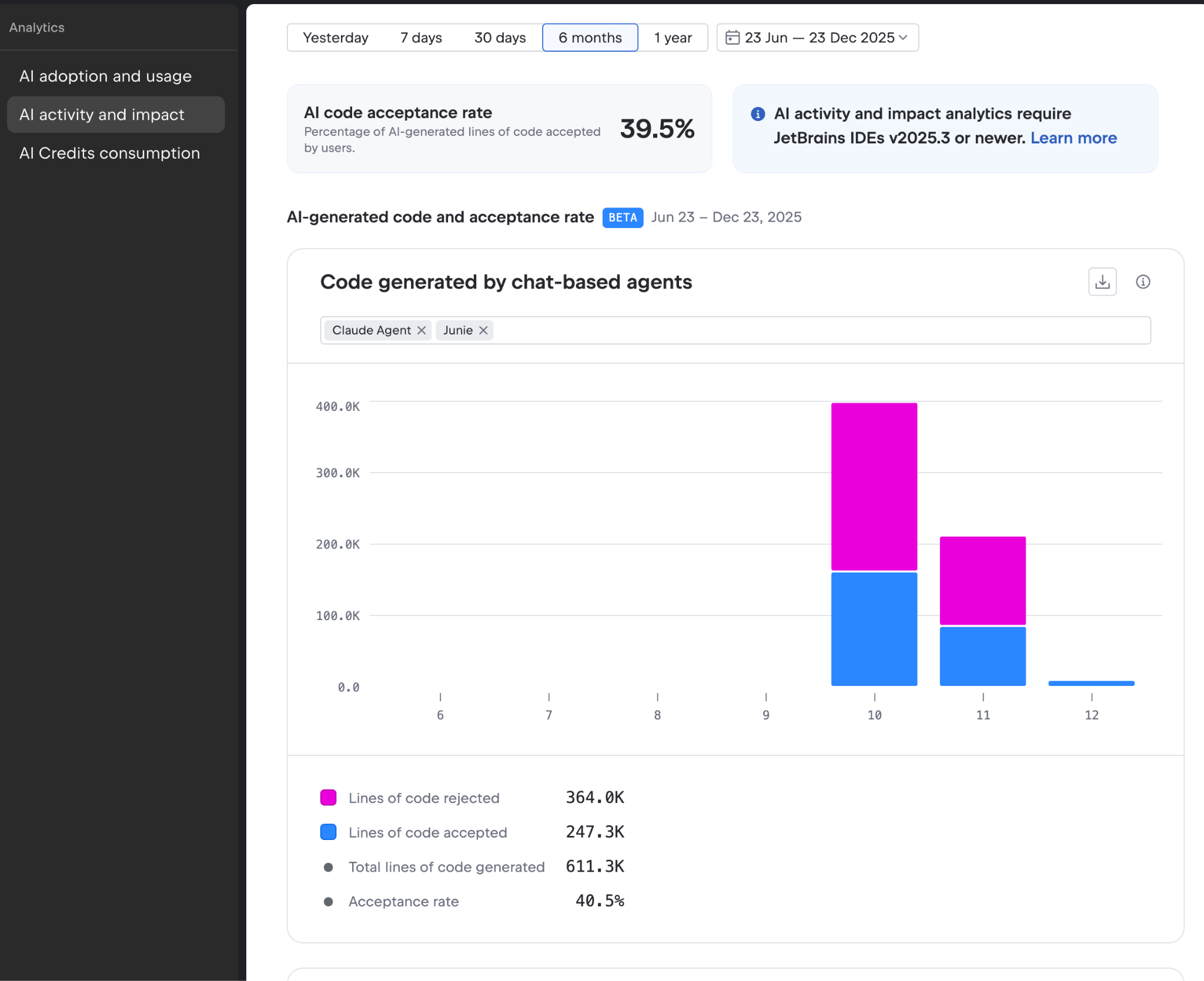Remove the Junie filter tag
This screenshot has width=1204, height=981.
[x=483, y=330]
